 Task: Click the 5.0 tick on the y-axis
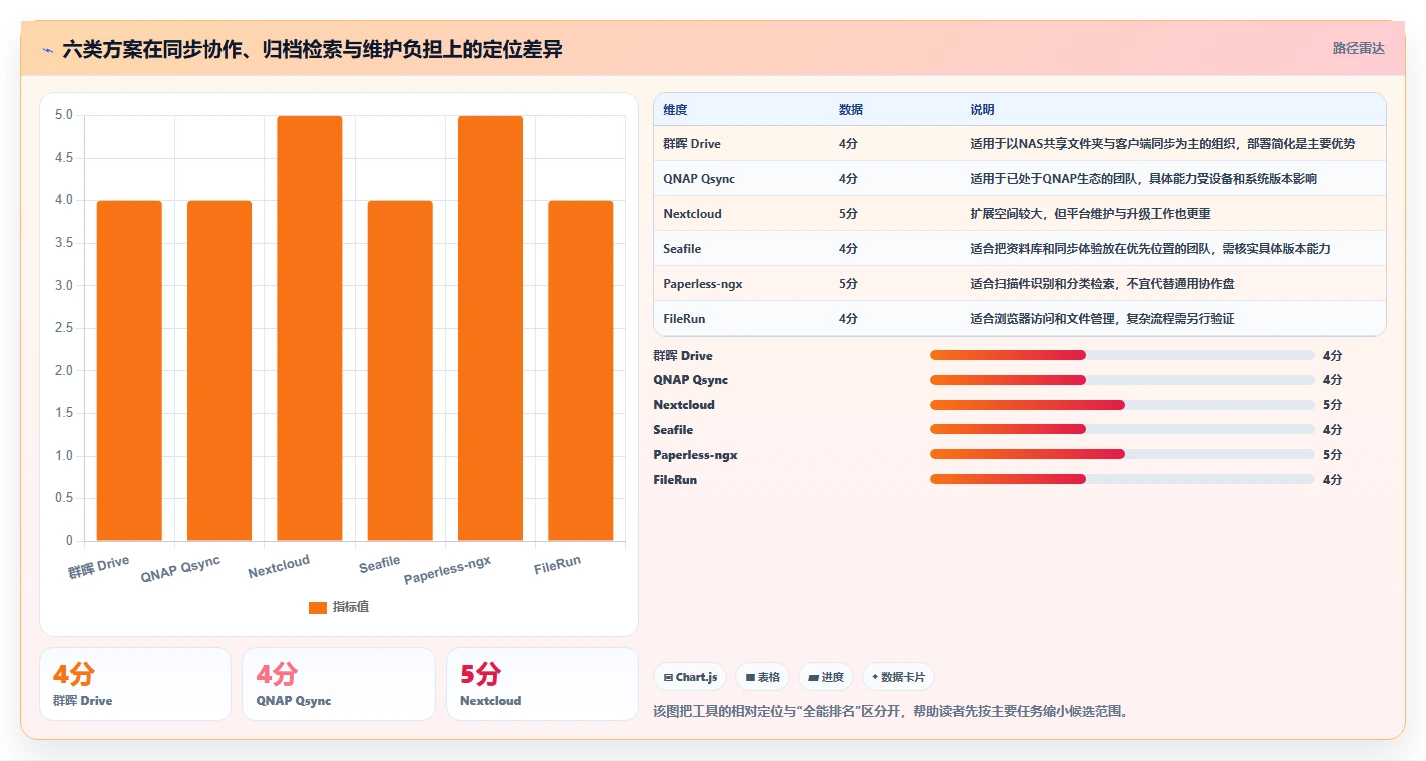click(64, 115)
